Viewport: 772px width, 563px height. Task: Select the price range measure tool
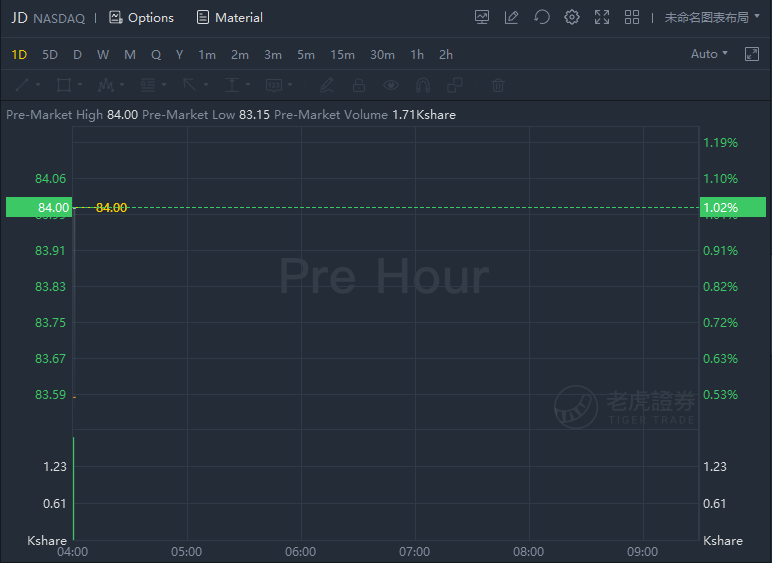pyautogui.click(x=231, y=85)
